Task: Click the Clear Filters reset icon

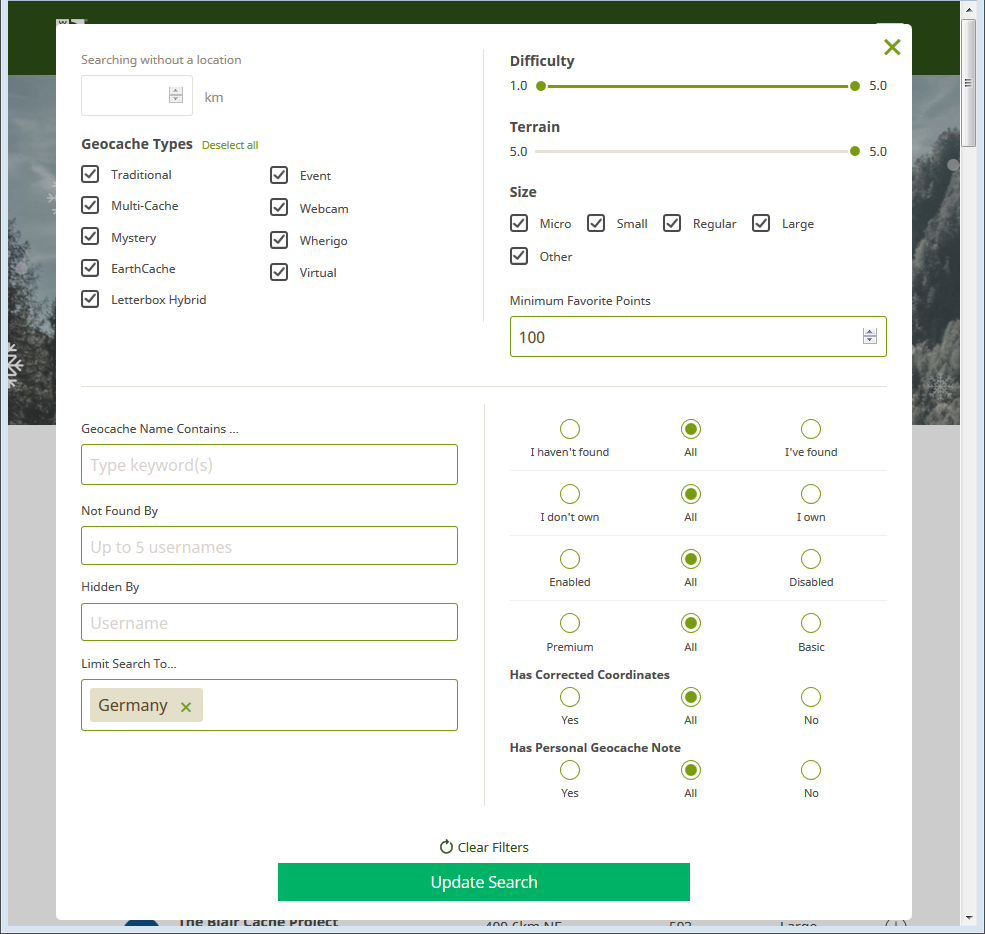Action: [446, 847]
